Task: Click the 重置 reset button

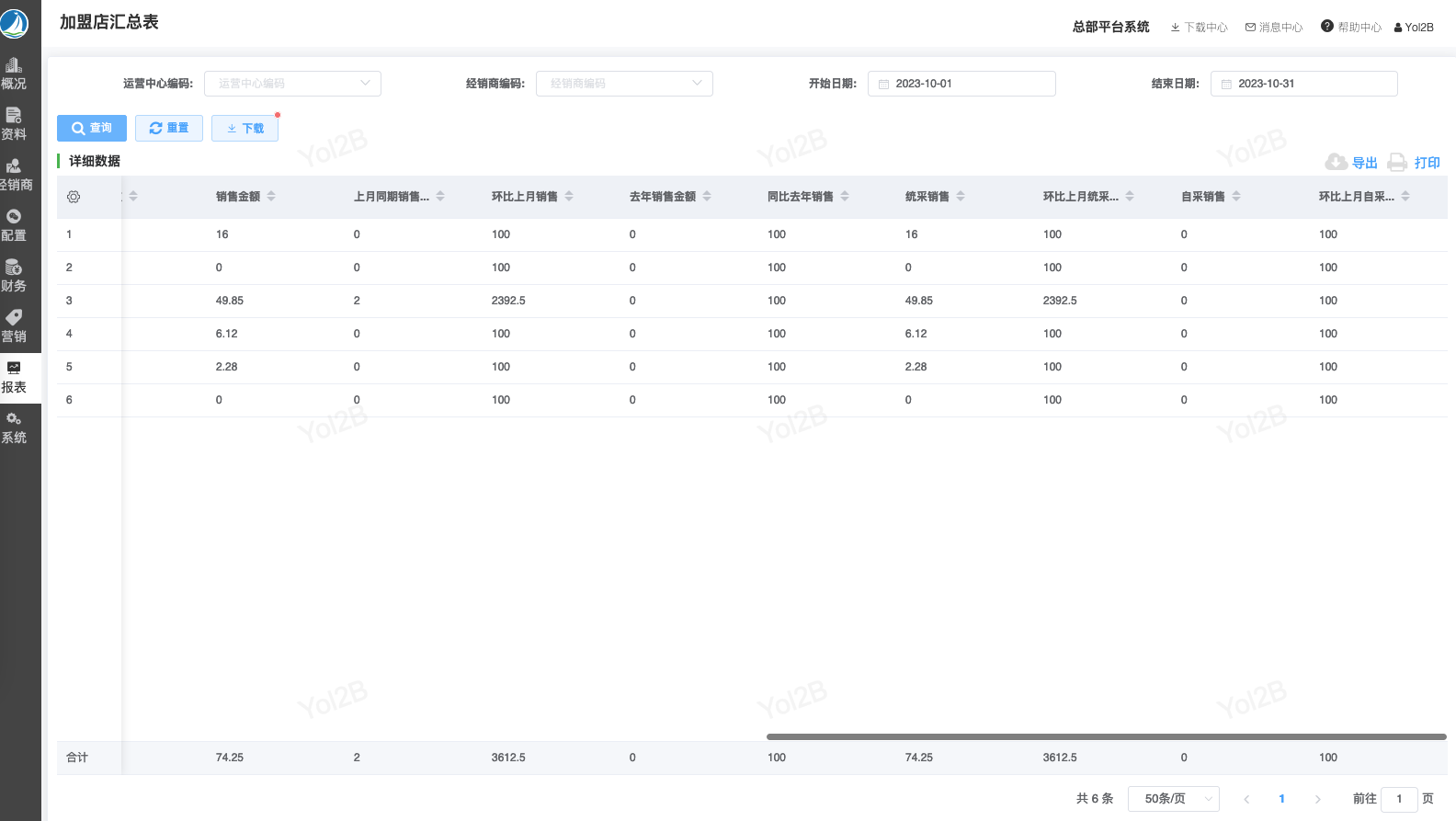Action: (x=169, y=129)
